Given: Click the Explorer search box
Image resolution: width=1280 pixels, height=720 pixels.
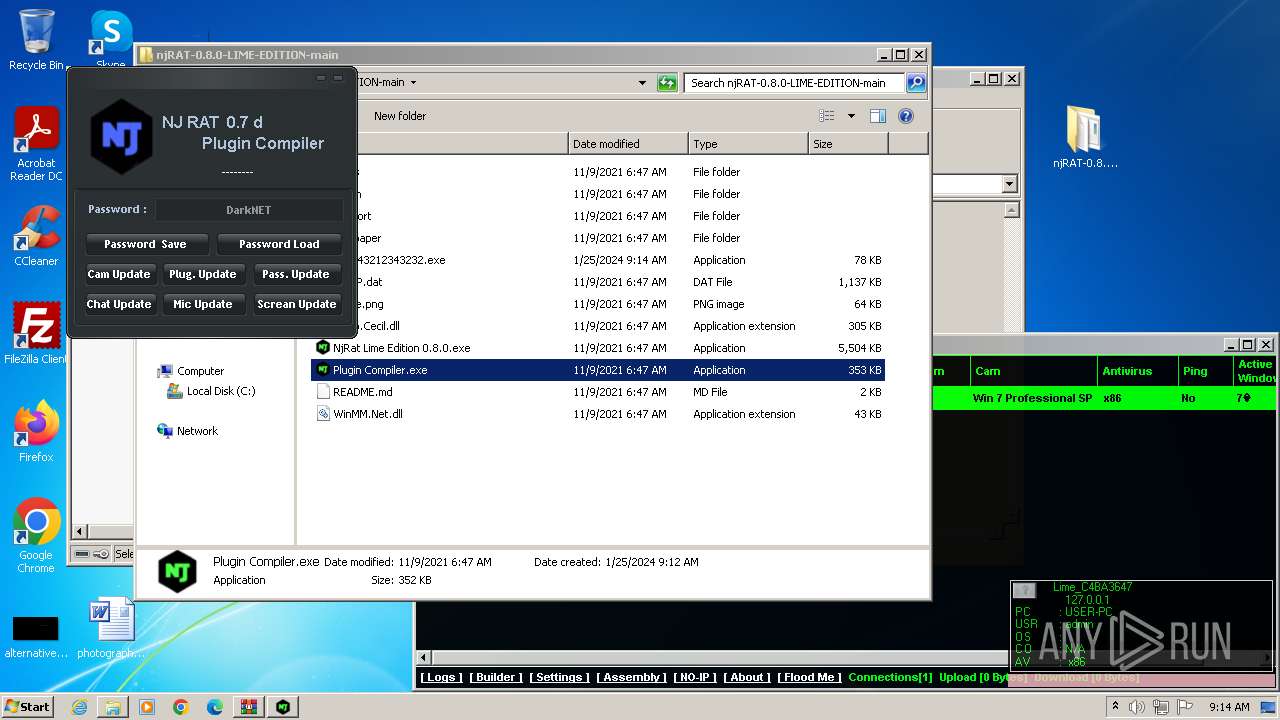Looking at the screenshot, I should pos(794,83).
